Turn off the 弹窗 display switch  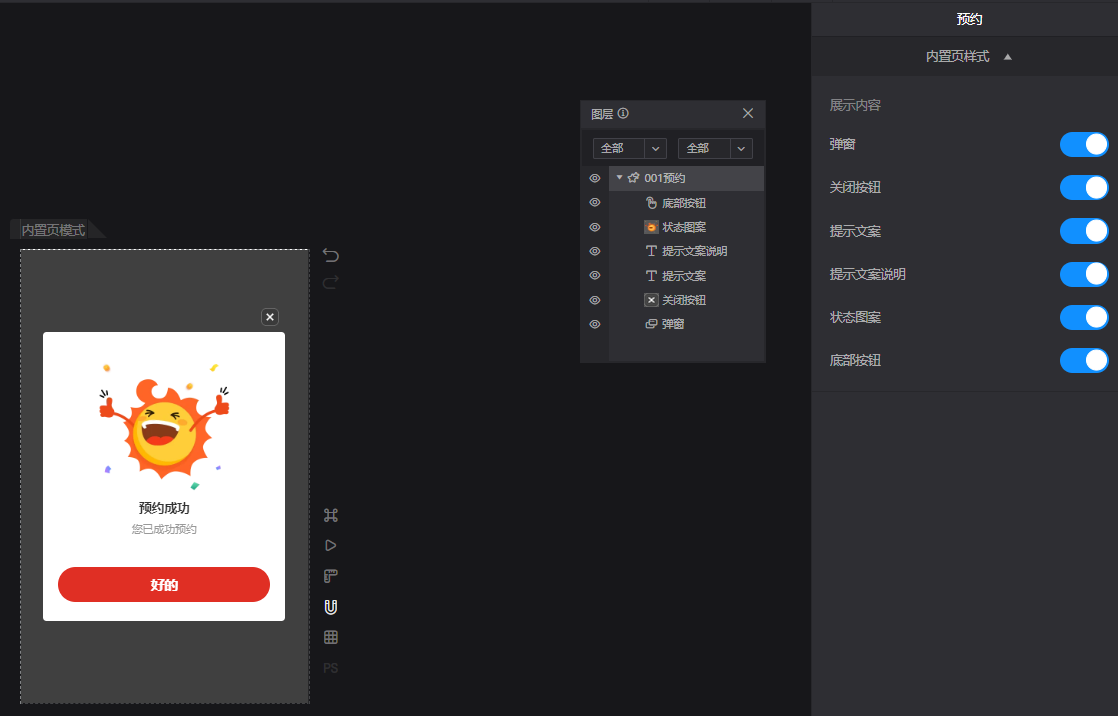click(x=1084, y=144)
